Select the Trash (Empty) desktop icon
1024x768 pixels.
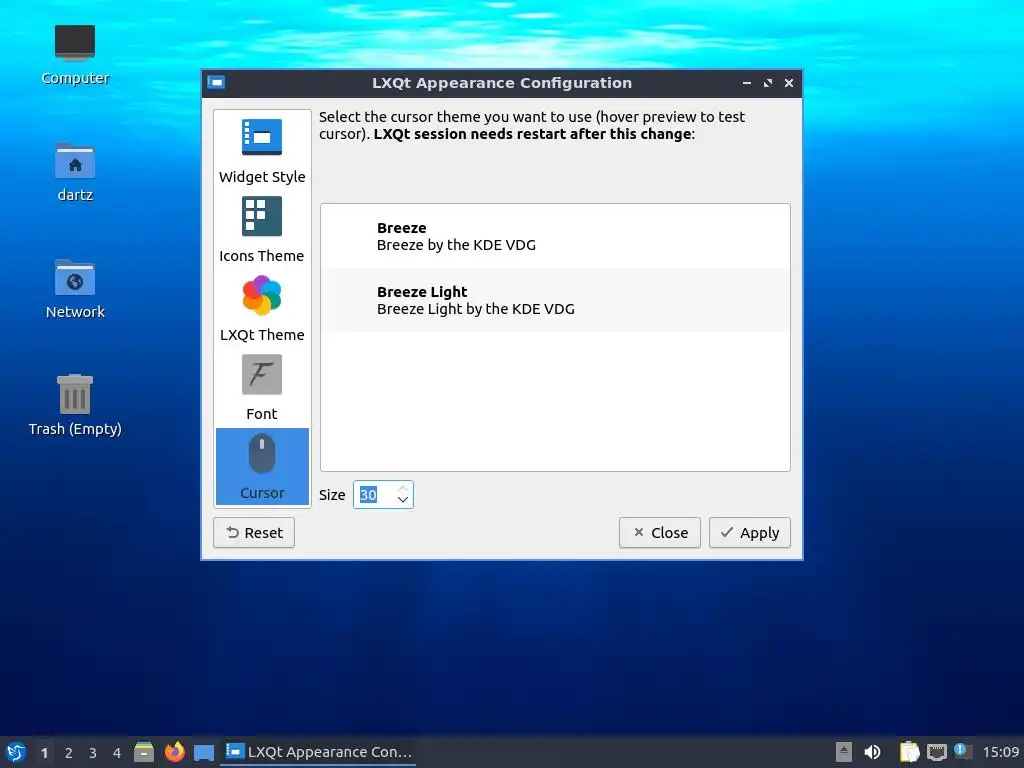pyautogui.click(x=75, y=405)
